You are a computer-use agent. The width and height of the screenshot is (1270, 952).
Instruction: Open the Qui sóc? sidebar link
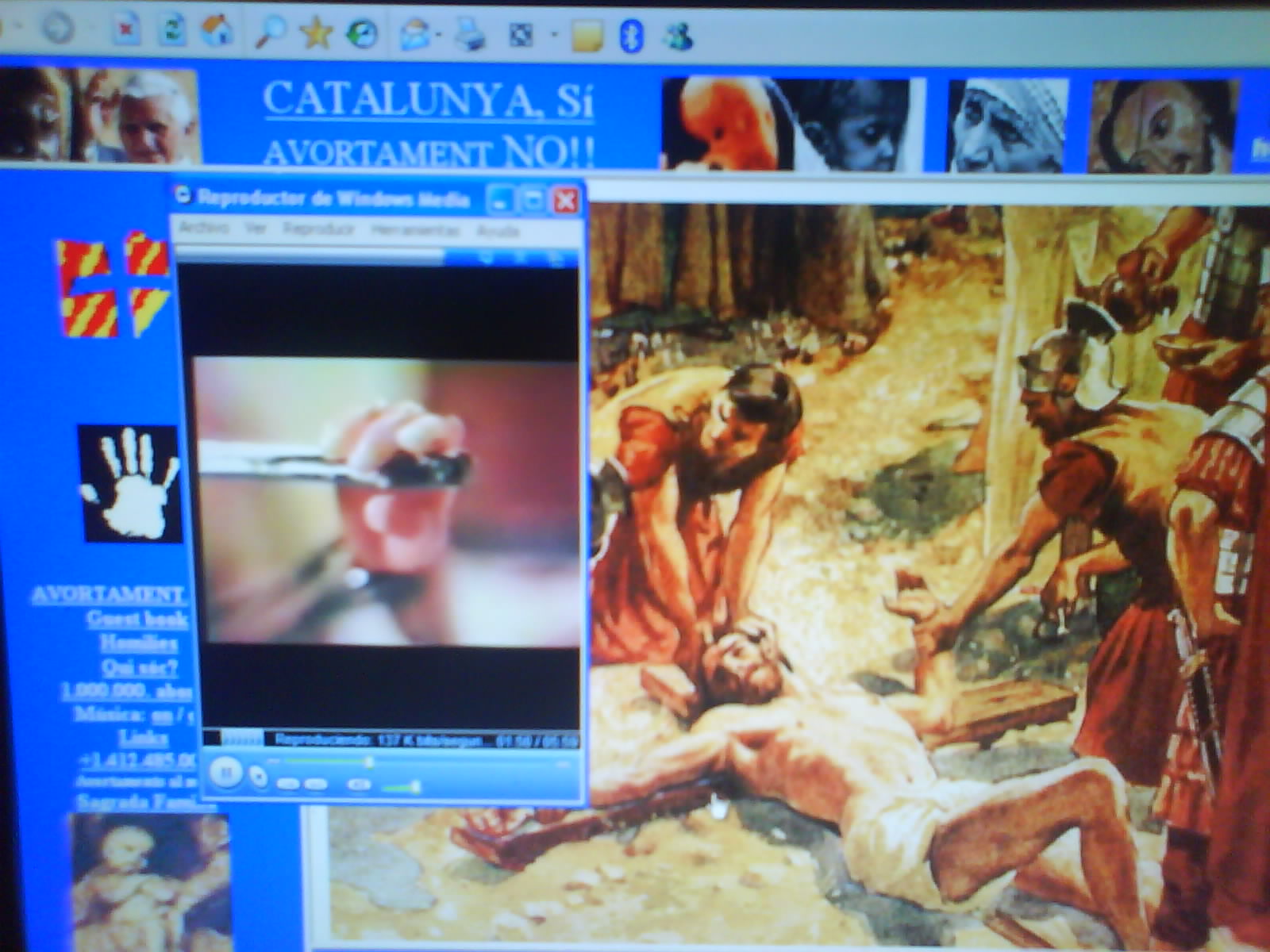140,667
